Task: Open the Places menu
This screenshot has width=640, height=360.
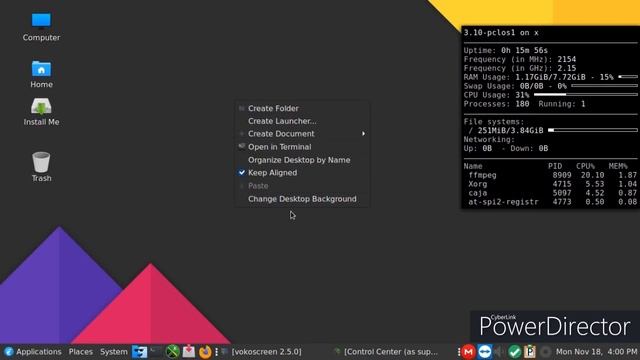Action: tap(80, 351)
